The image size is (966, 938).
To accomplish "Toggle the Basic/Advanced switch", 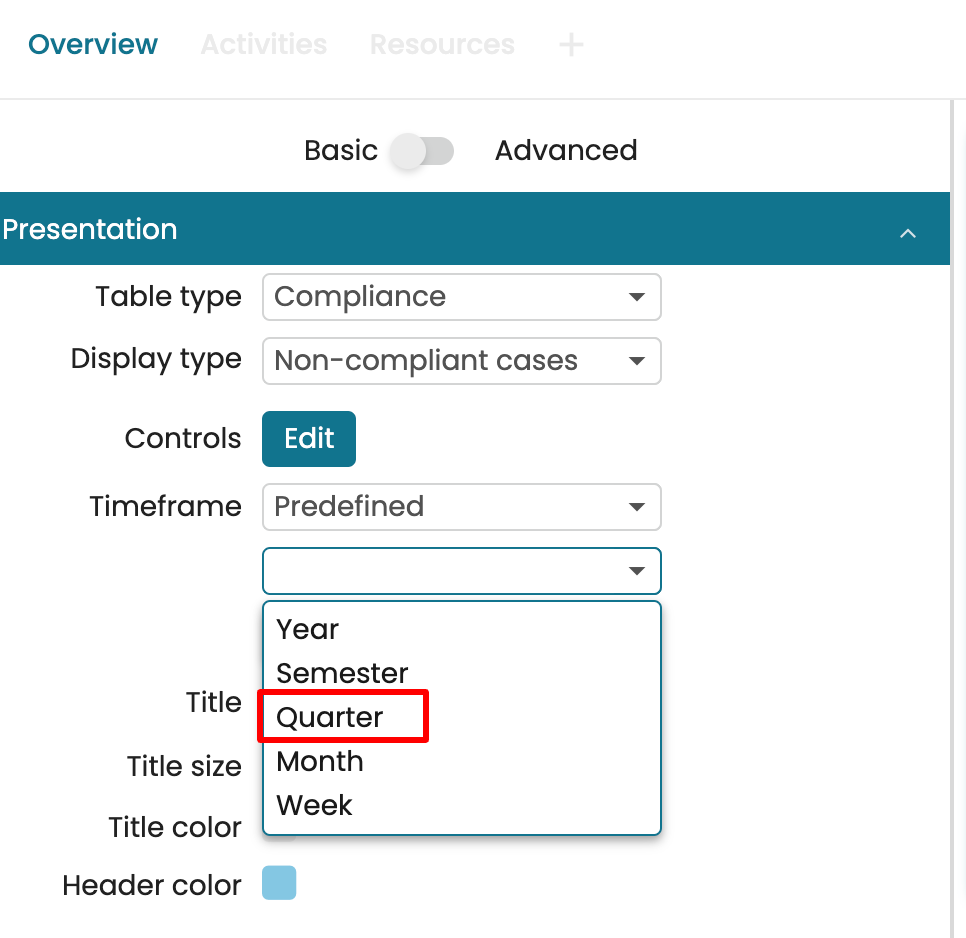I will pos(423,151).
